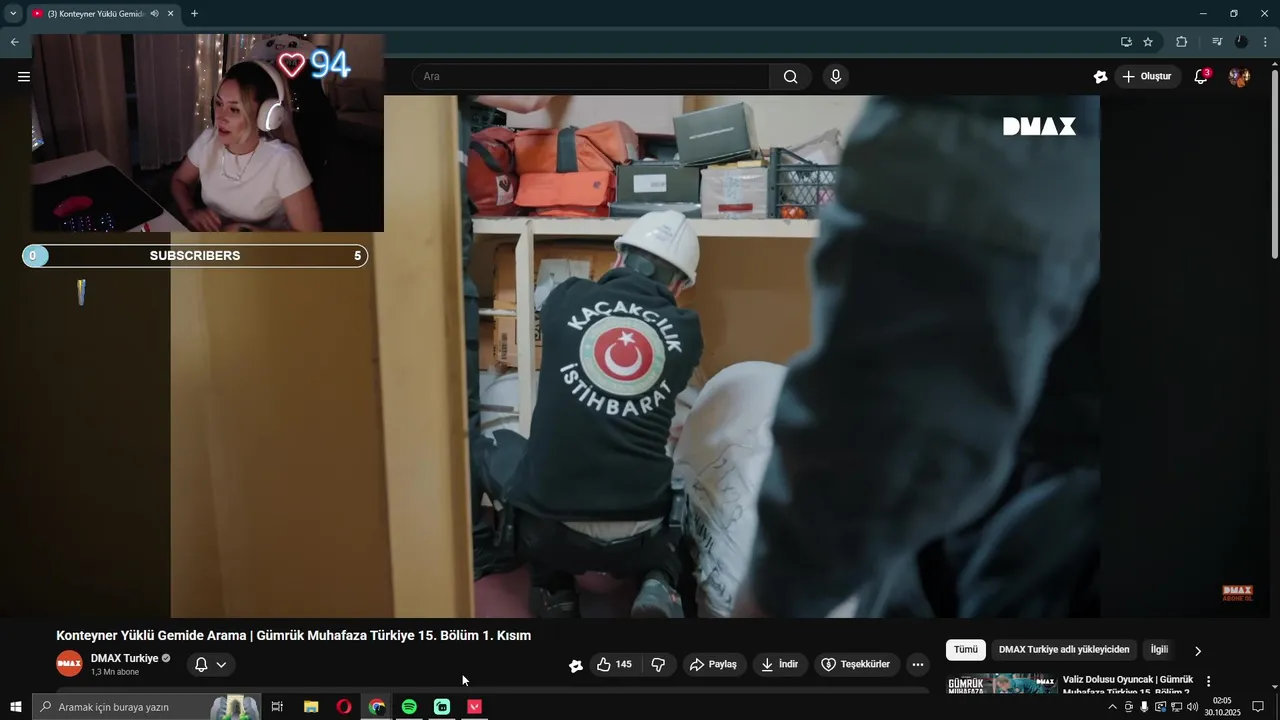1280x720 pixels.
Task: Select the Tümü filter chip
Action: (x=966, y=650)
